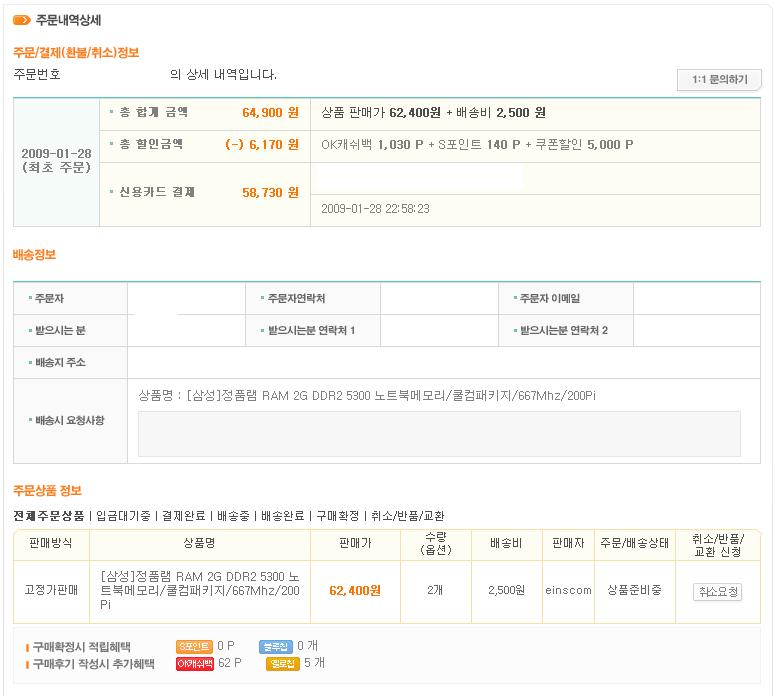This screenshot has width=776, height=696.
Task: Click the 블루칩 badge icon
Action: (x=274, y=647)
